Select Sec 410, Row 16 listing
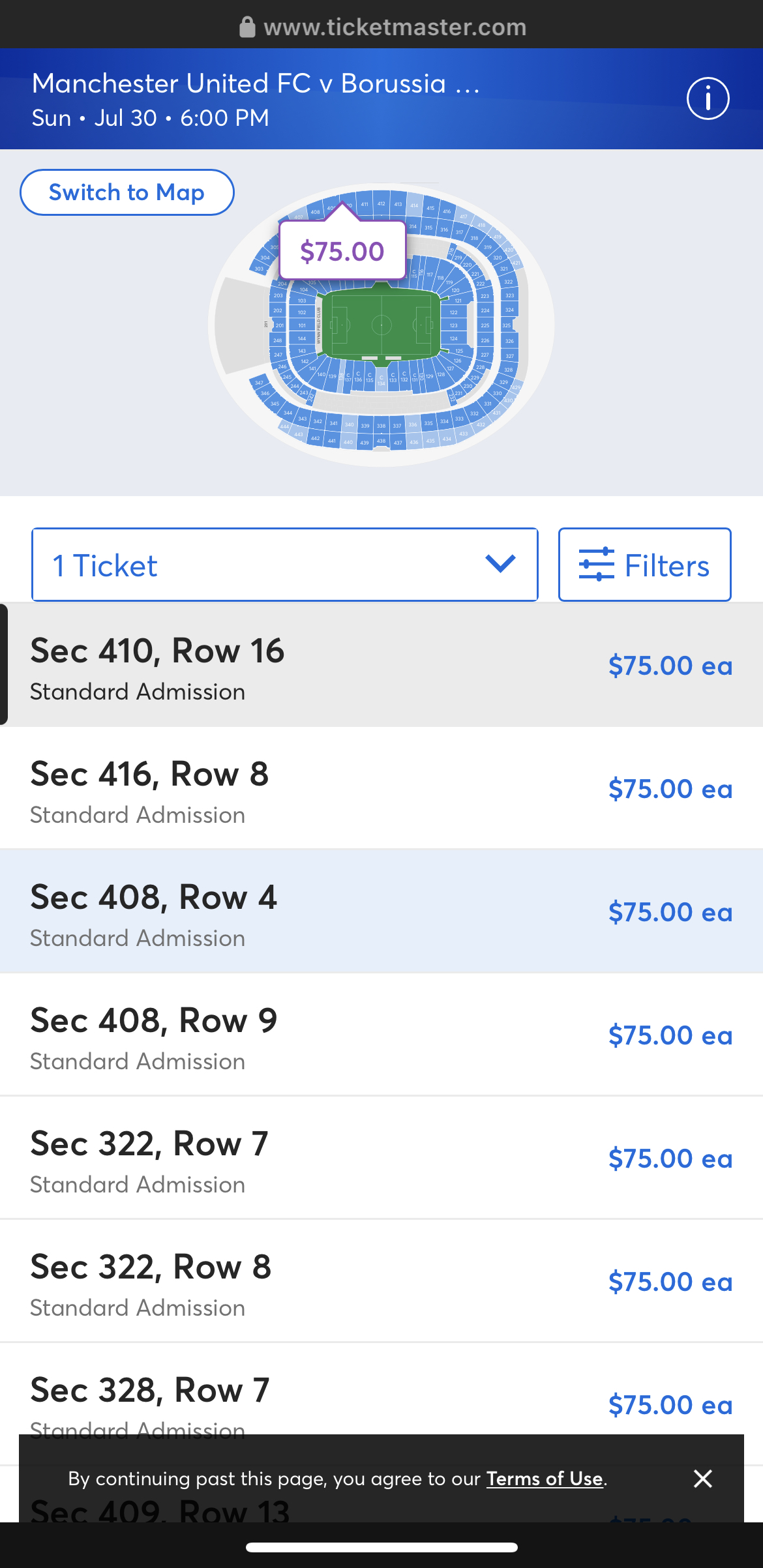 [x=381, y=665]
